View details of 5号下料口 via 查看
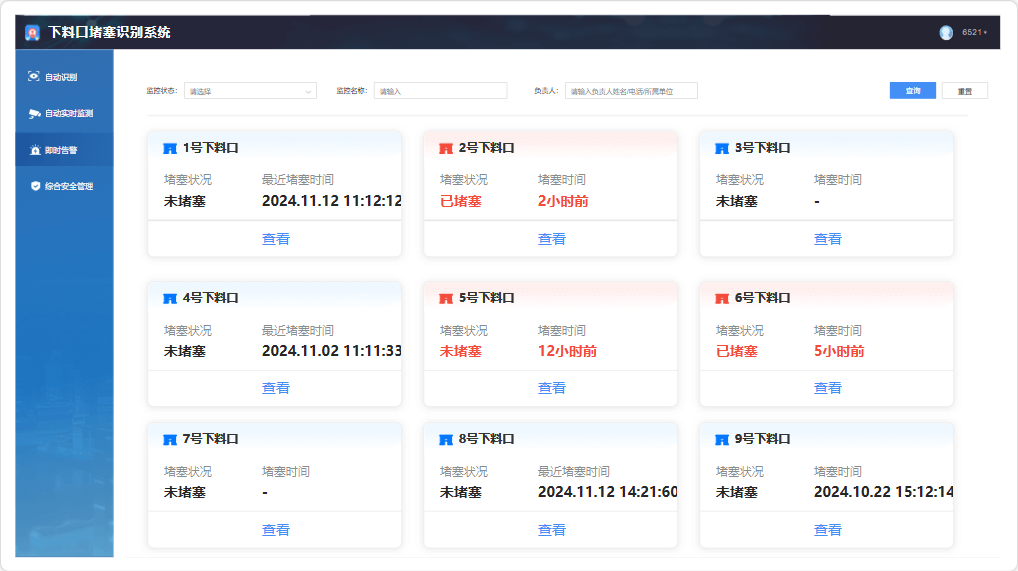The width and height of the screenshot is (1018, 571). [x=551, y=388]
